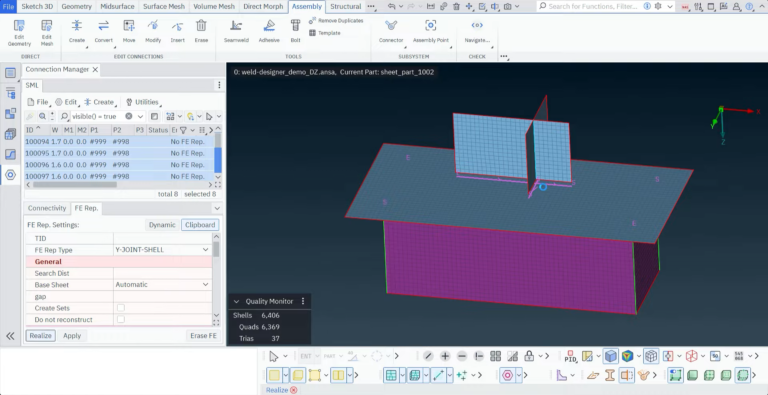Viewport: 768px width, 395px height.
Task: Click the Search Dist value field
Action: click(x=163, y=273)
